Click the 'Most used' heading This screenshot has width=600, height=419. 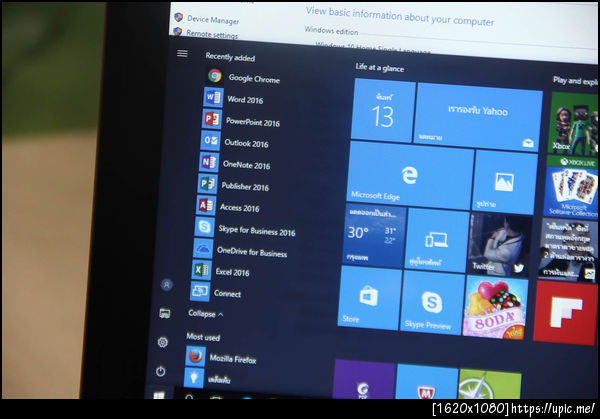coord(203,337)
